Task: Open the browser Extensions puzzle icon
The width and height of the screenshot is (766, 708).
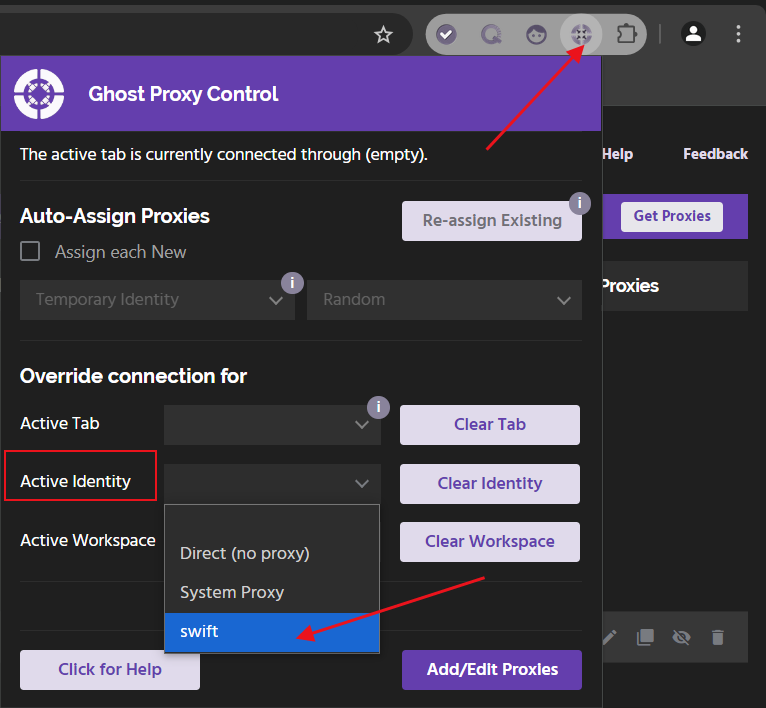Action: (627, 34)
